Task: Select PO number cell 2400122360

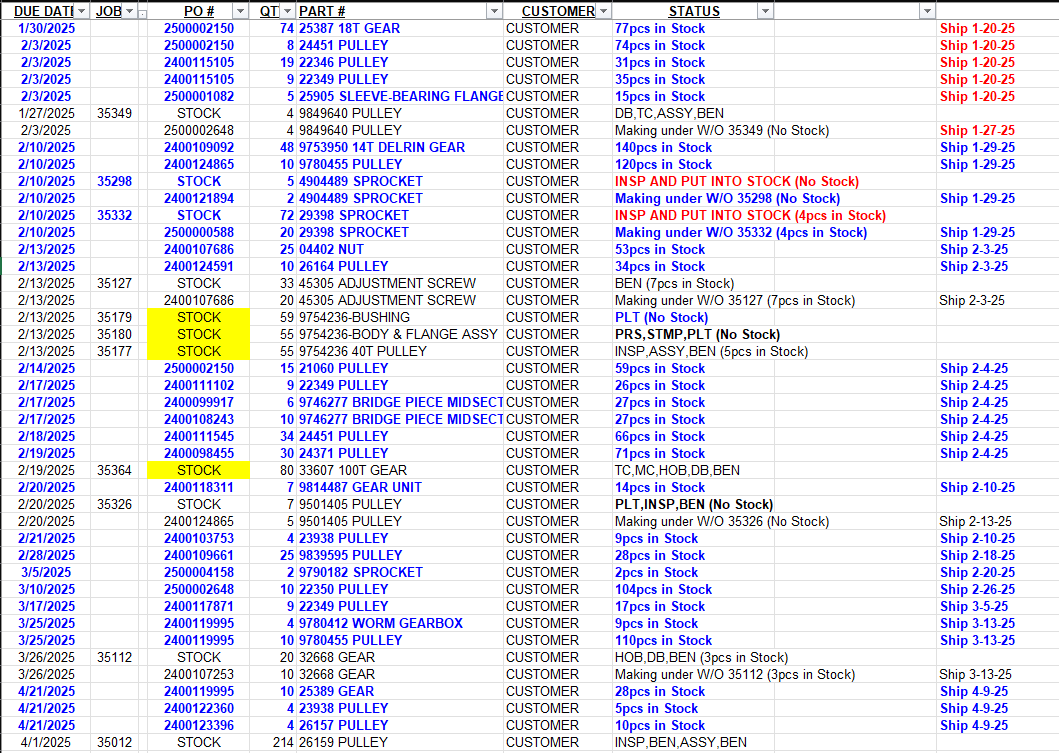Action: click(x=199, y=708)
